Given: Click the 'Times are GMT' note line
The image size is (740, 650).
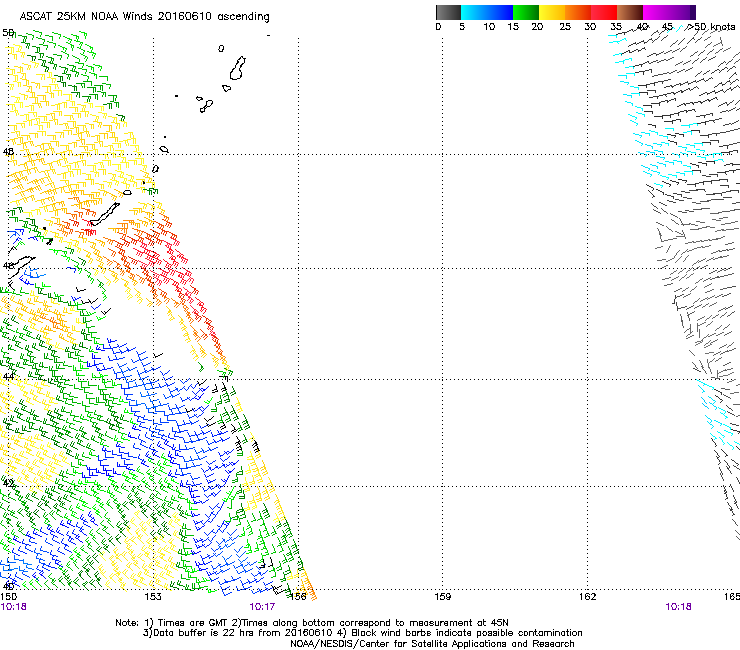Looking at the screenshot, I should coord(312,623).
